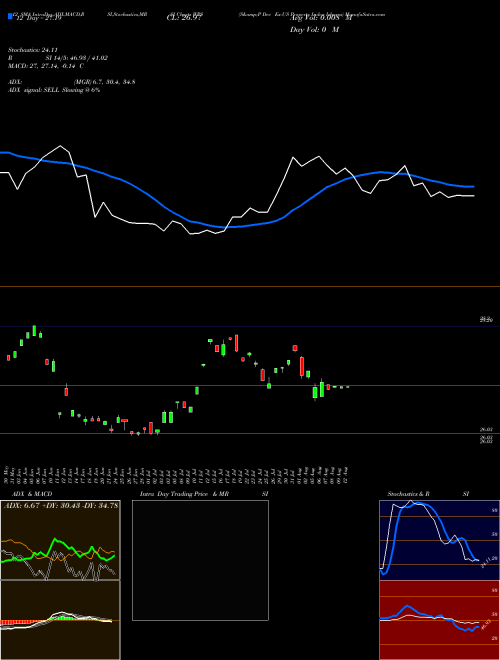The height and width of the screenshot is (660, 500).
Task: Click the RSI 14/5 value line
Action: click(x=58, y=58)
